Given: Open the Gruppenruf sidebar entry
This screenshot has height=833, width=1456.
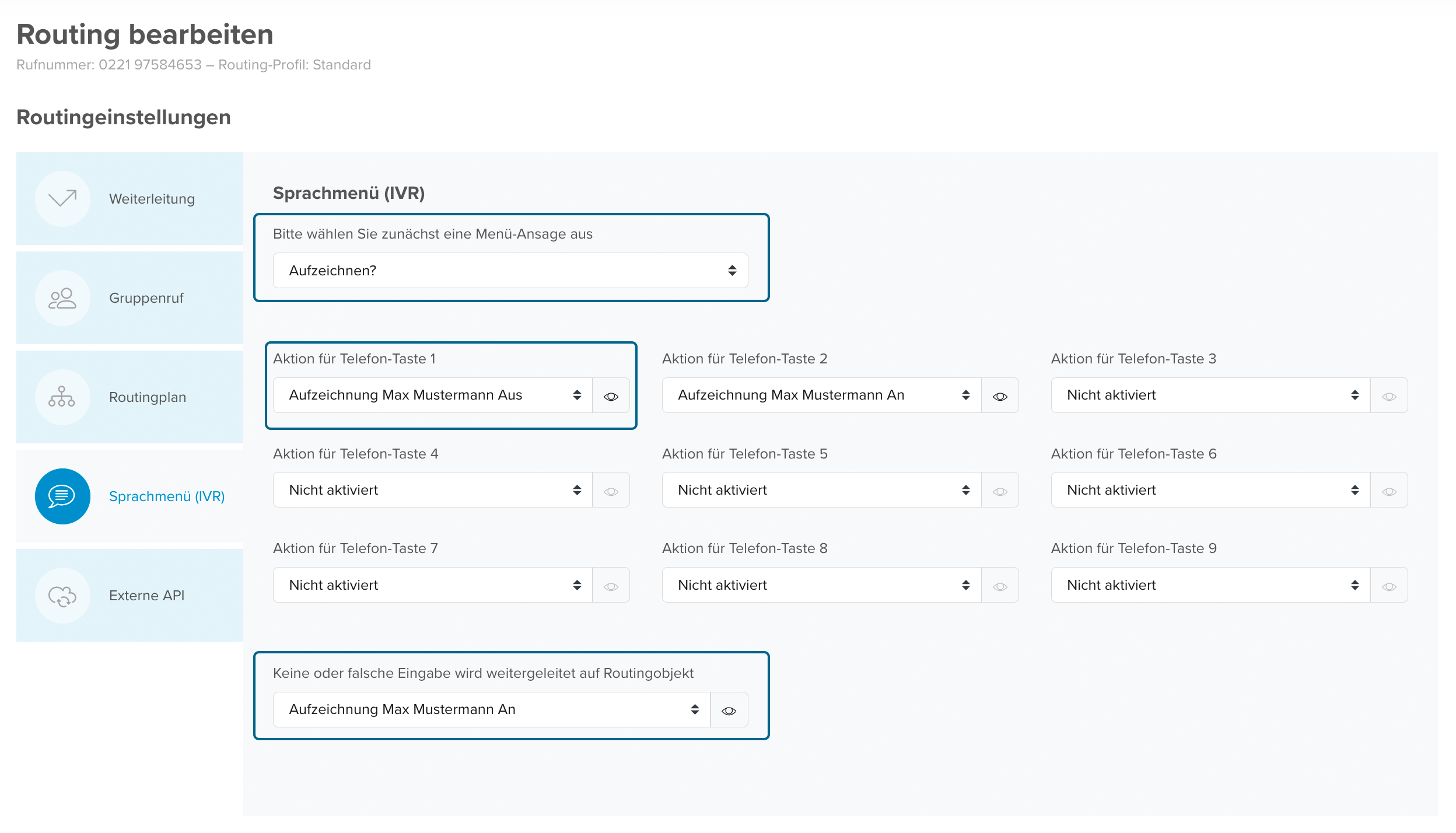Looking at the screenshot, I should pos(146,298).
